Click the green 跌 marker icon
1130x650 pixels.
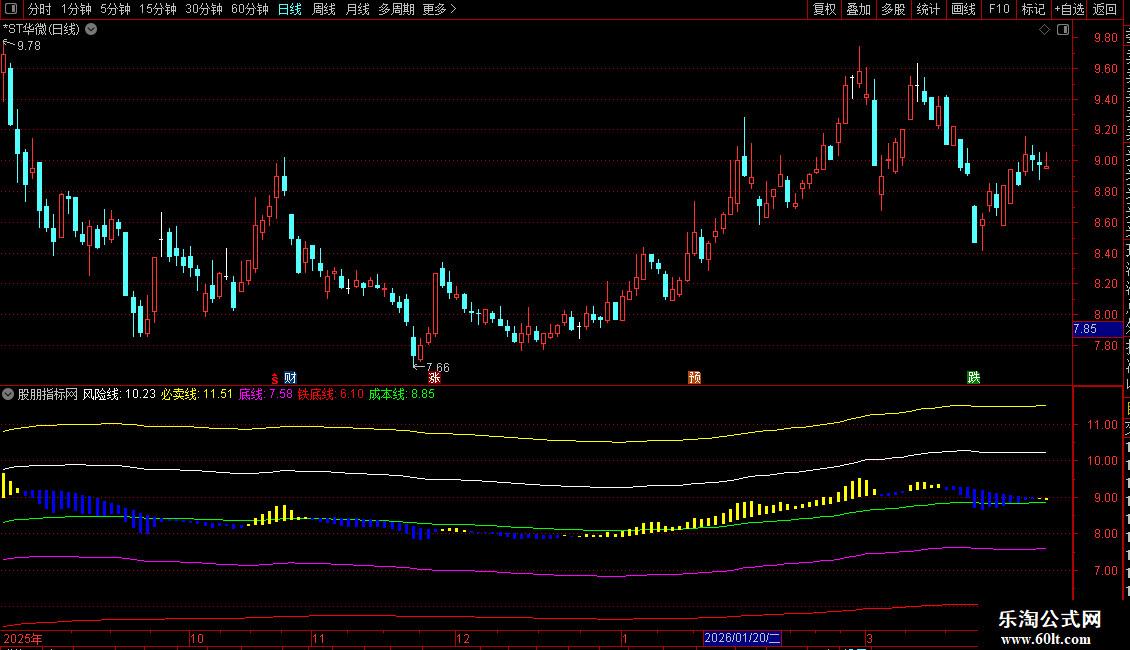[x=974, y=378]
